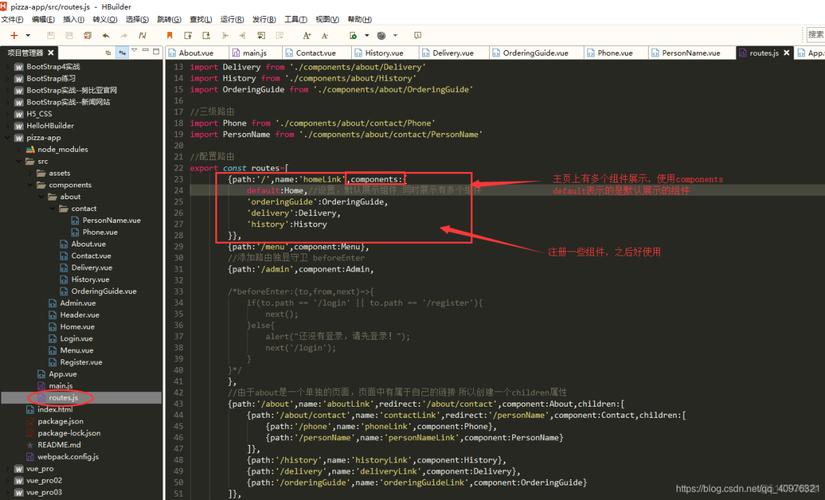Viewport: 825px width, 500px height.
Task: Collapse the about folder in the tree
Action: click(x=41, y=197)
